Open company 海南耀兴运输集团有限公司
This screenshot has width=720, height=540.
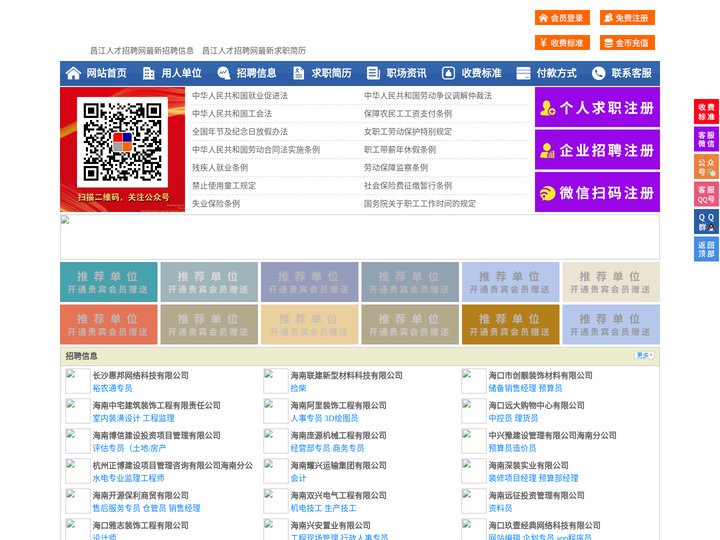(x=338, y=465)
